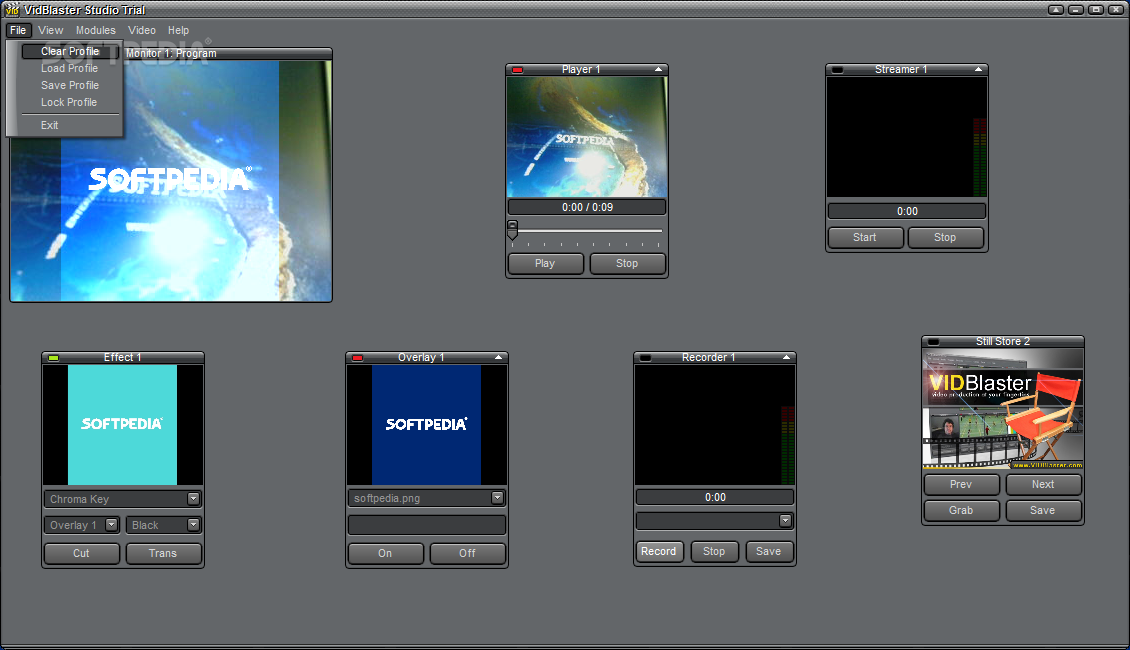1130x650 pixels.
Task: Toggle the indicator light on Still Store 2
Action: (933, 342)
